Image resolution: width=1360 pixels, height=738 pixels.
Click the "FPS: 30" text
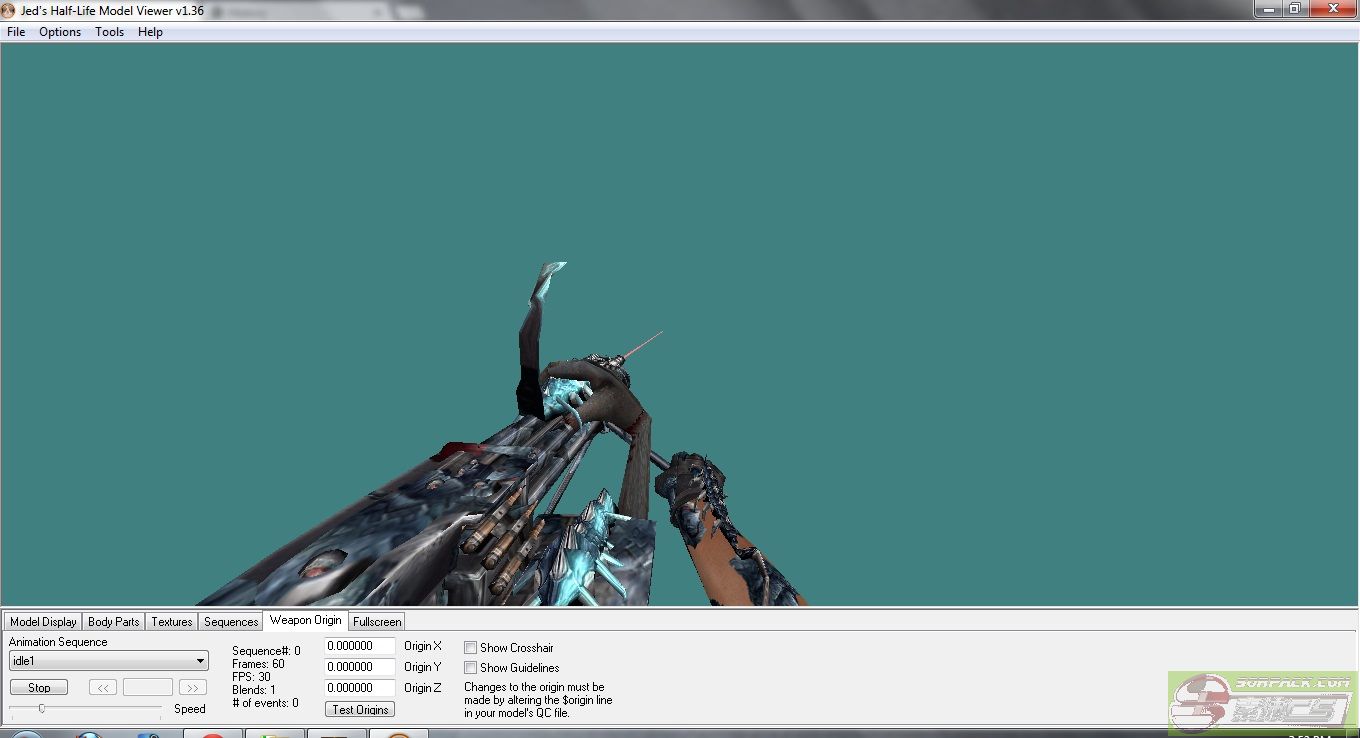click(x=251, y=677)
